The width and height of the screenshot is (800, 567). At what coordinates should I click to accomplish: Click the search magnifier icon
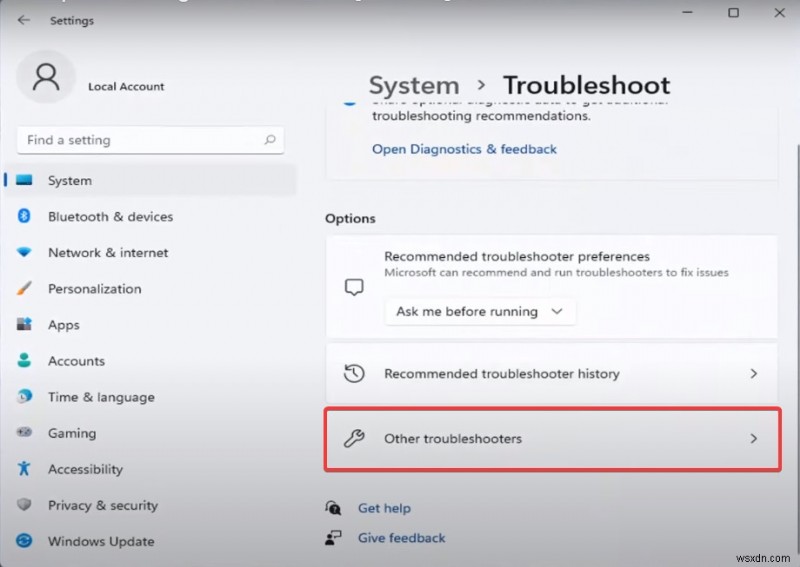[x=269, y=141]
